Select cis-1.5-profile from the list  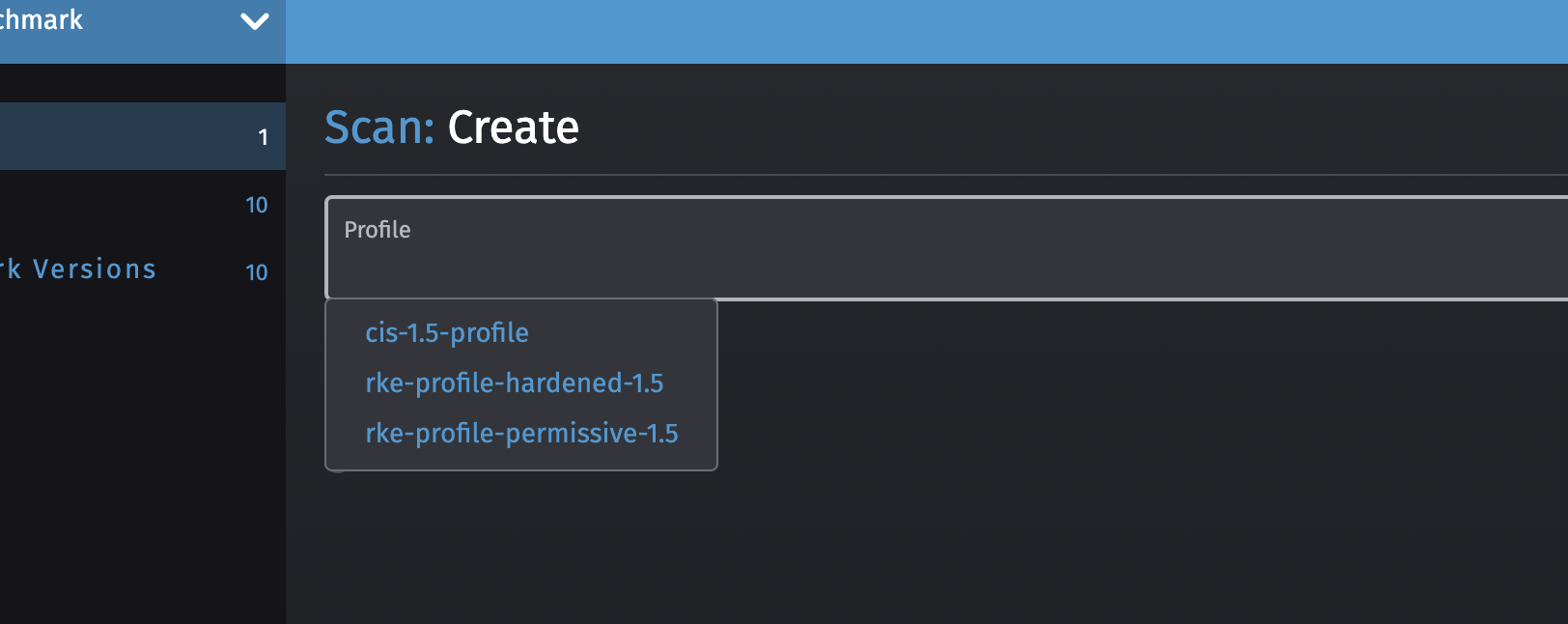pos(446,333)
